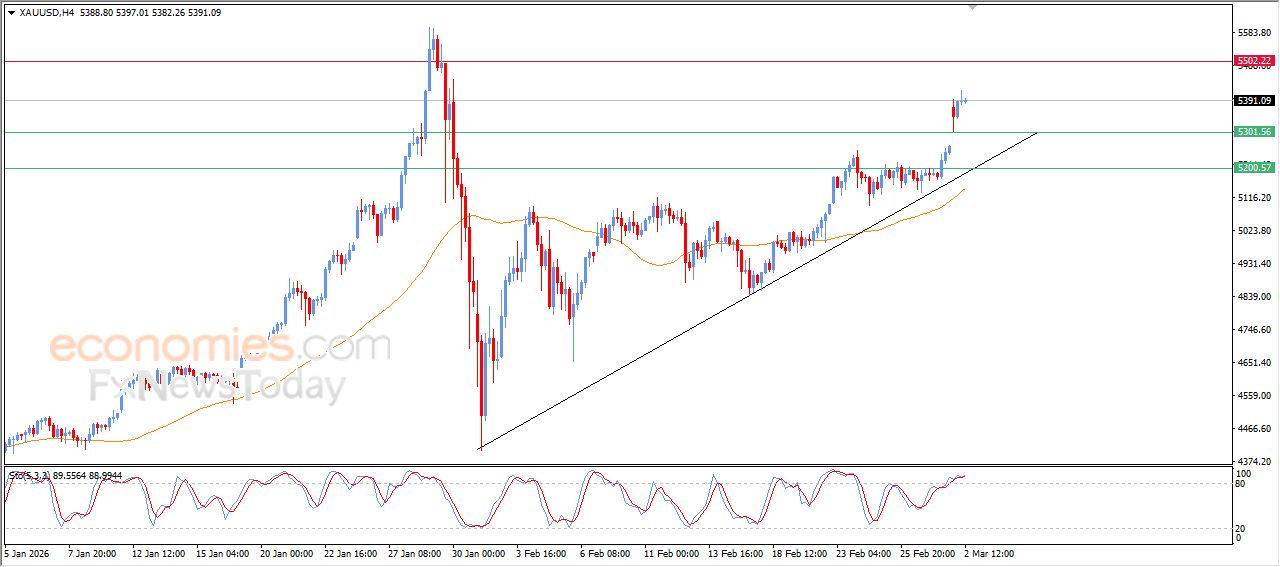
Task: Click the 4651.40 price axis value
Action: coord(1254,363)
